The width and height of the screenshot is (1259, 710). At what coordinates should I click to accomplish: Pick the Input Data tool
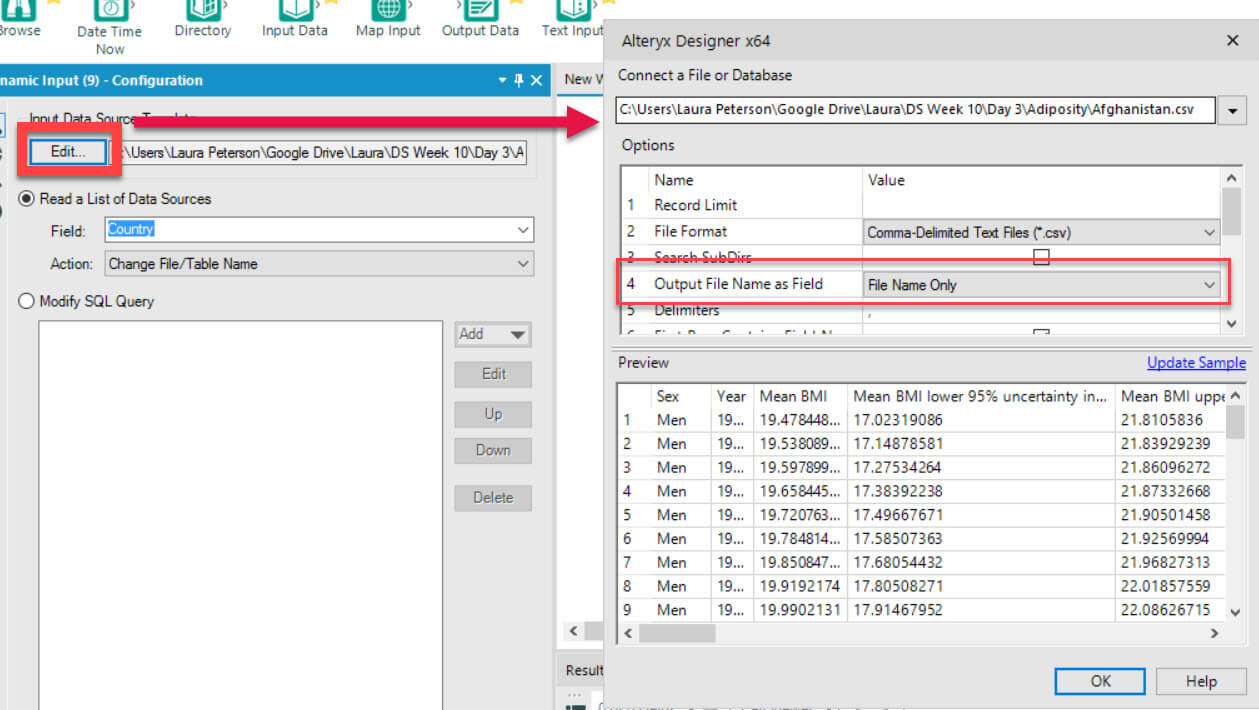(294, 10)
